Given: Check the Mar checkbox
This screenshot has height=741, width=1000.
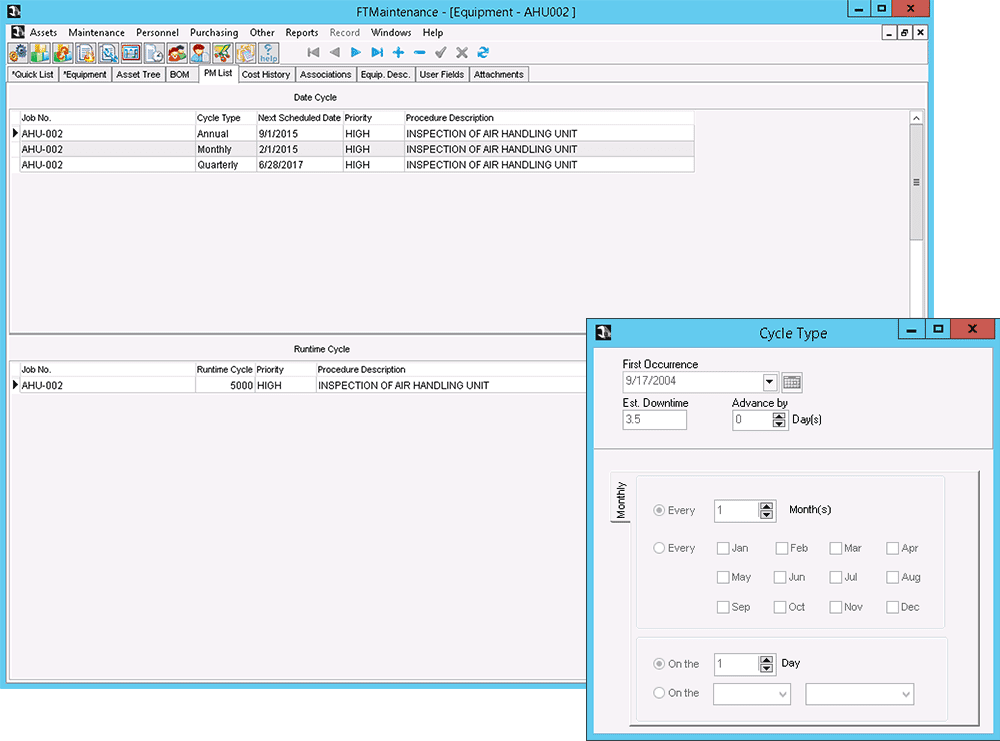Looking at the screenshot, I should (x=835, y=548).
